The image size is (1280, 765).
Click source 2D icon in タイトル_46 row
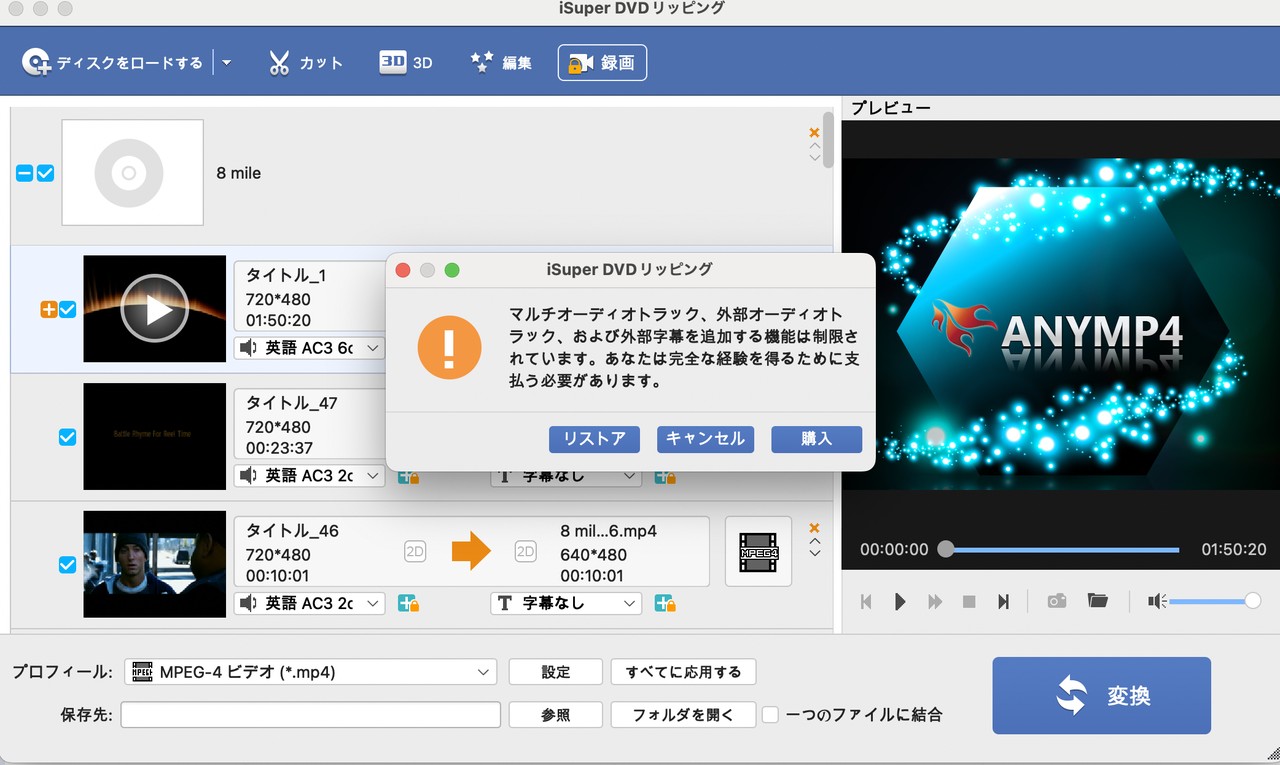(415, 551)
